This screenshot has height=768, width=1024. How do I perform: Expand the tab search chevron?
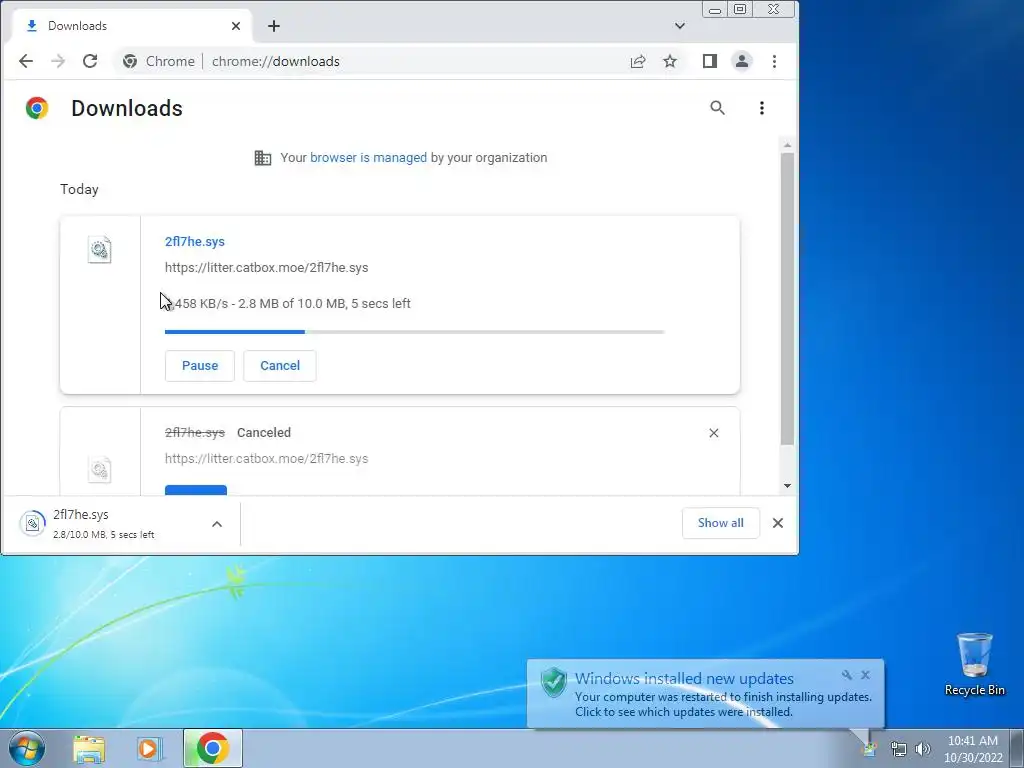pyautogui.click(x=680, y=26)
